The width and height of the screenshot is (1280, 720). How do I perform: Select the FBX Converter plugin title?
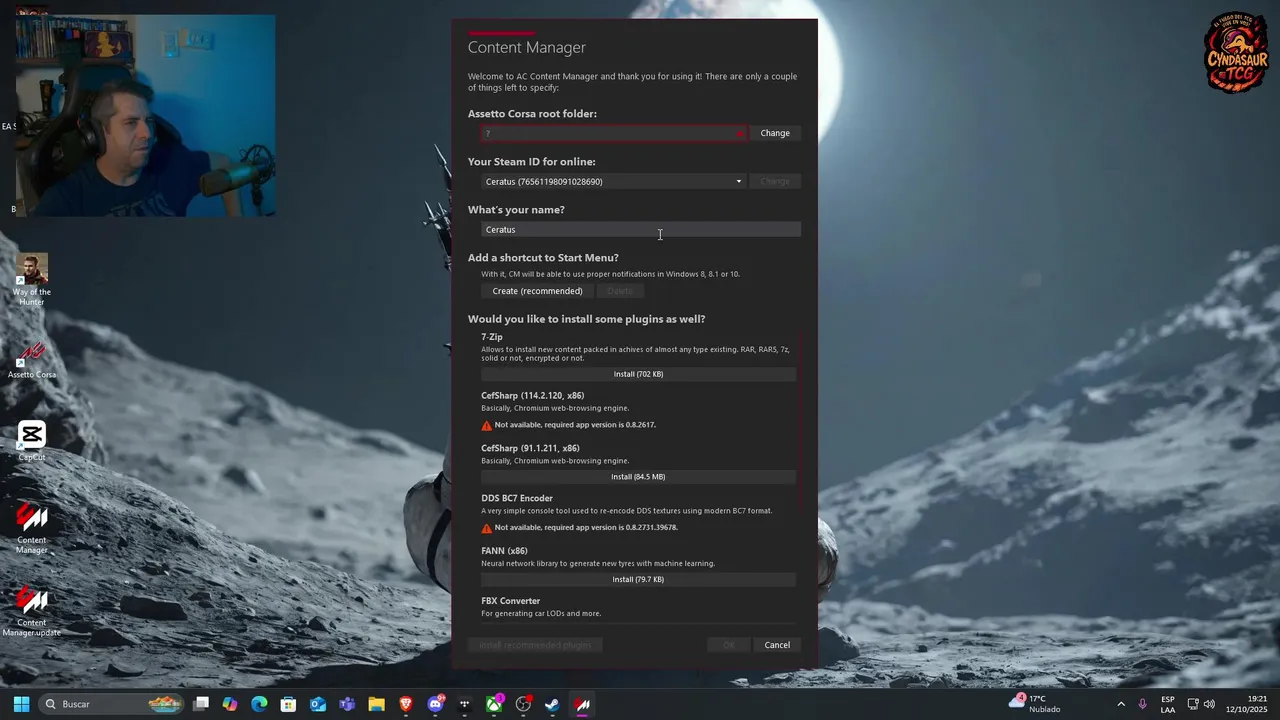click(511, 601)
